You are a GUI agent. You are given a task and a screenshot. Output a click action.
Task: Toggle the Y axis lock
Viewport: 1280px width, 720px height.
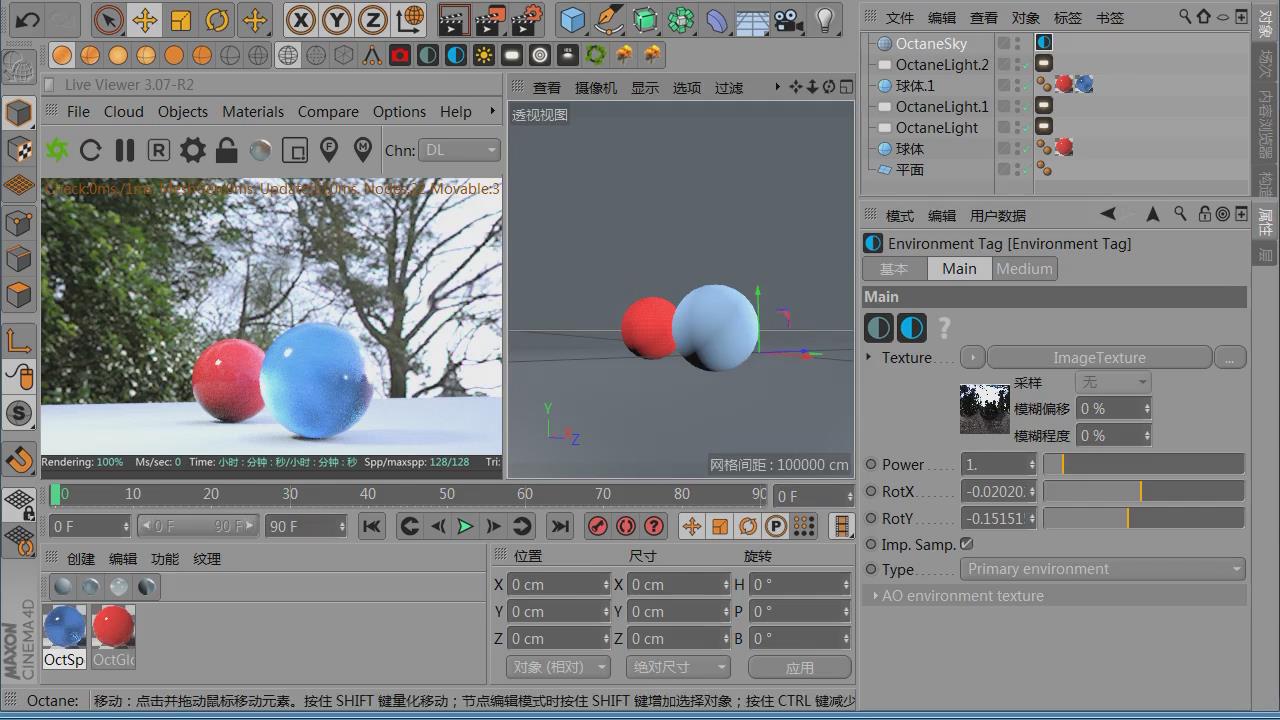(x=337, y=19)
